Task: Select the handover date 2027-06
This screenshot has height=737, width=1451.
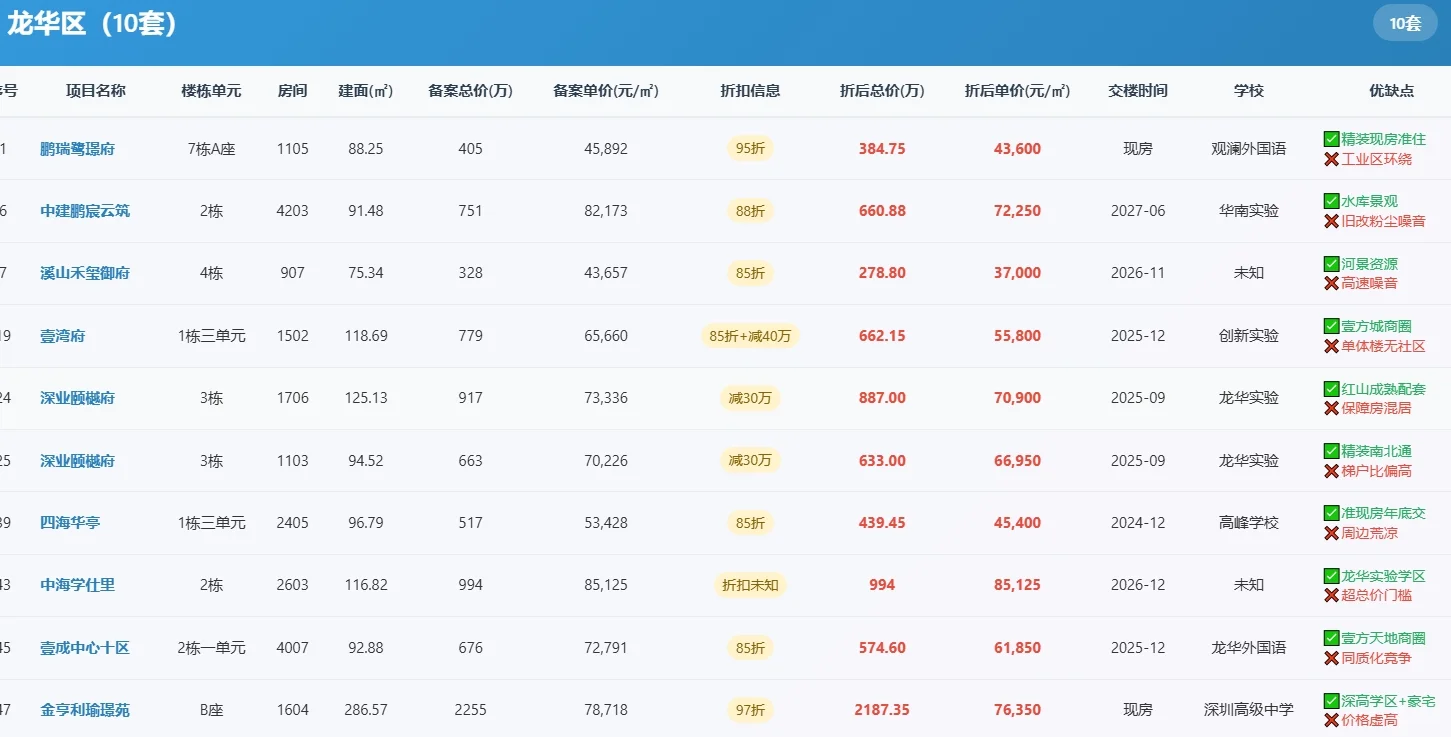Action: coord(1138,211)
